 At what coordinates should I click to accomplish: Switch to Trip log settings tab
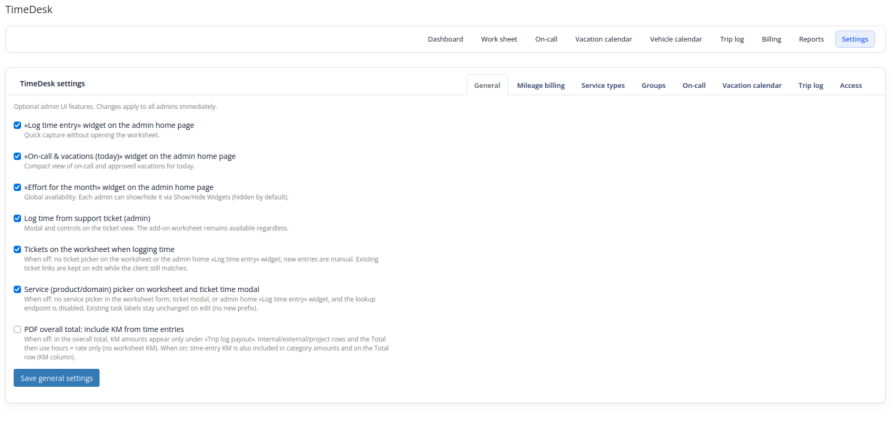click(x=811, y=85)
